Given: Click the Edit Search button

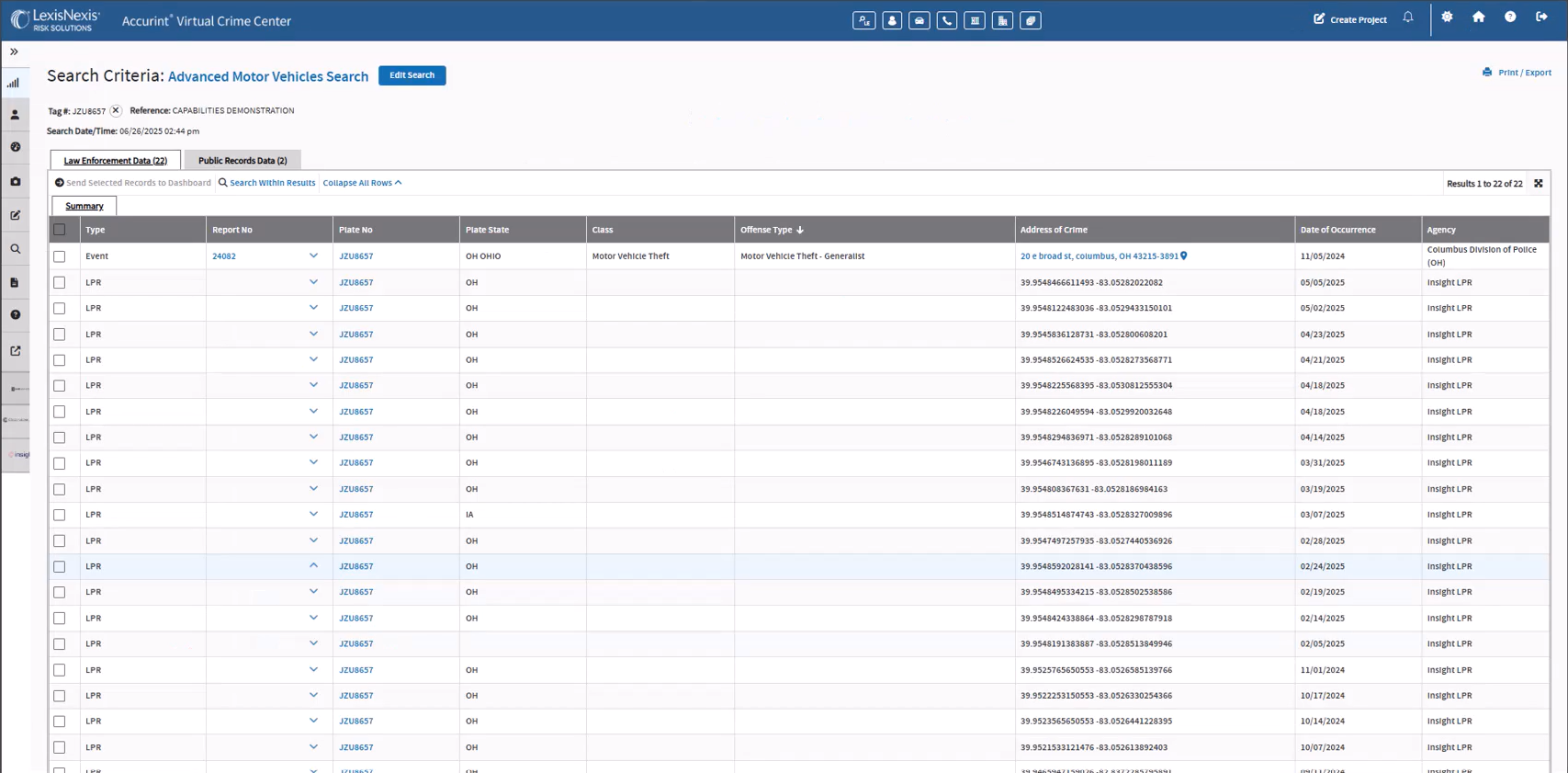Looking at the screenshot, I should coord(412,75).
